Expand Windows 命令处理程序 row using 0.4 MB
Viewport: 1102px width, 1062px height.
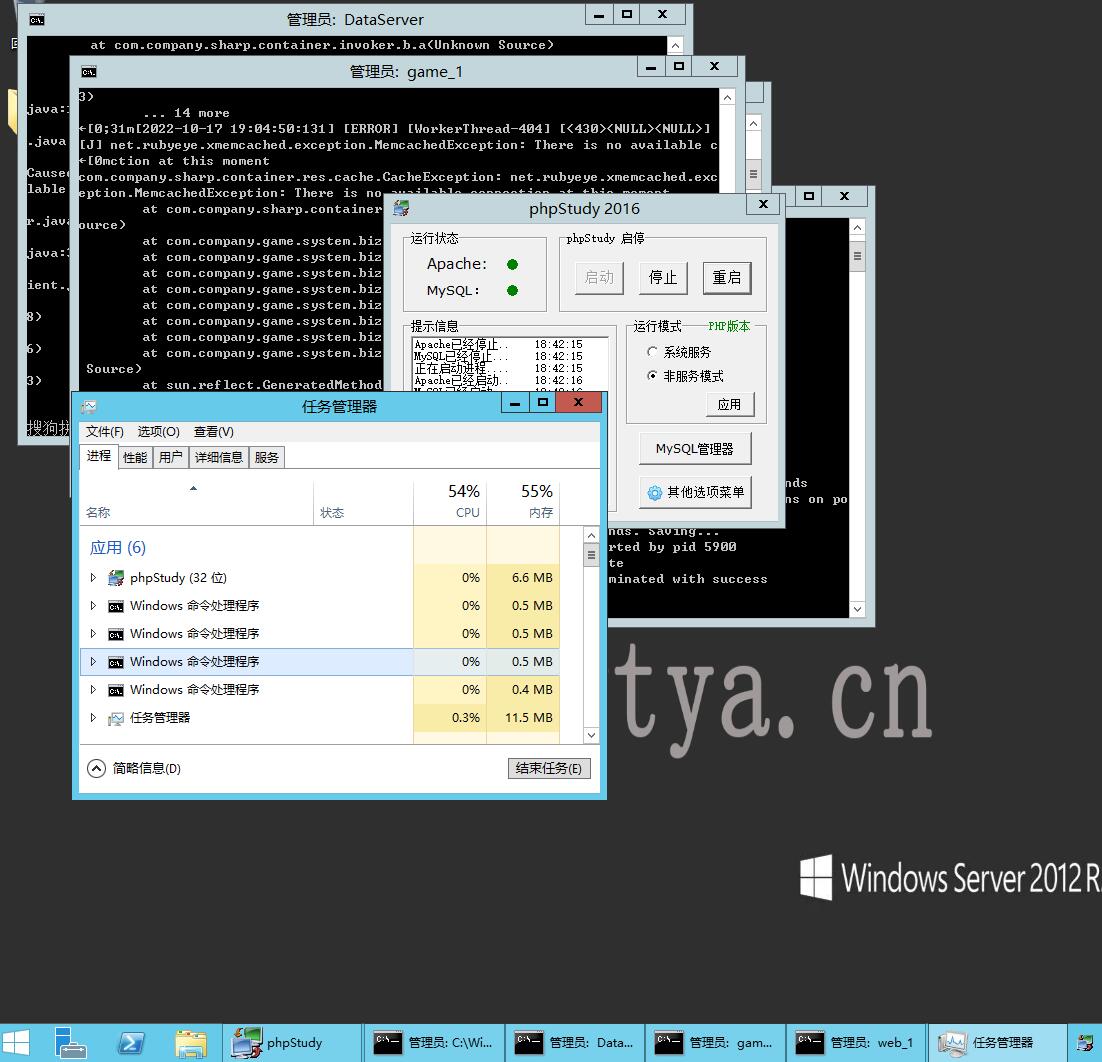click(93, 690)
